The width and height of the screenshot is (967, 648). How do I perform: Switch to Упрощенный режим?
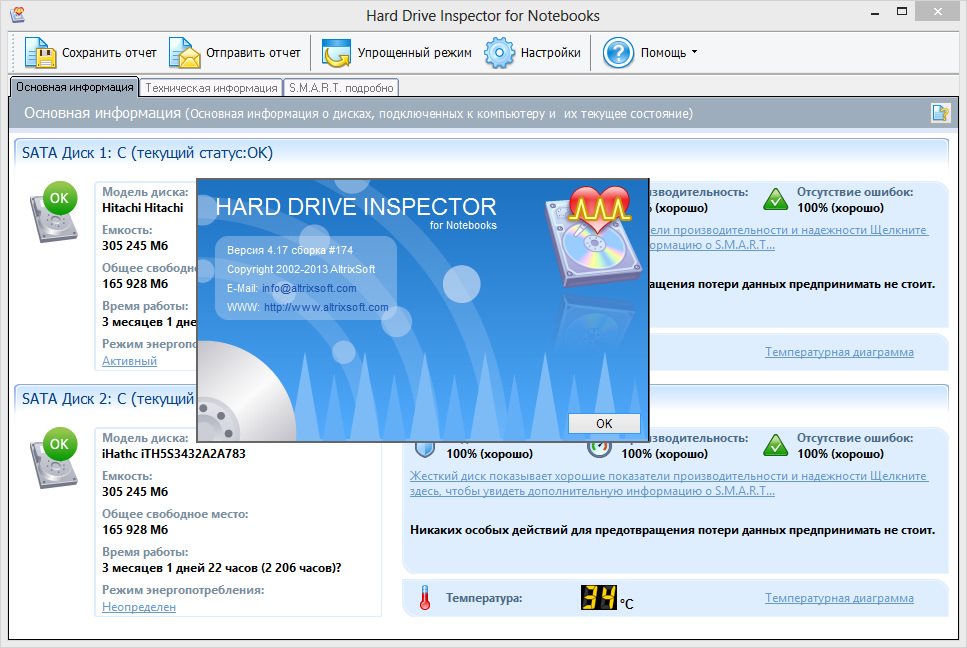(414, 52)
